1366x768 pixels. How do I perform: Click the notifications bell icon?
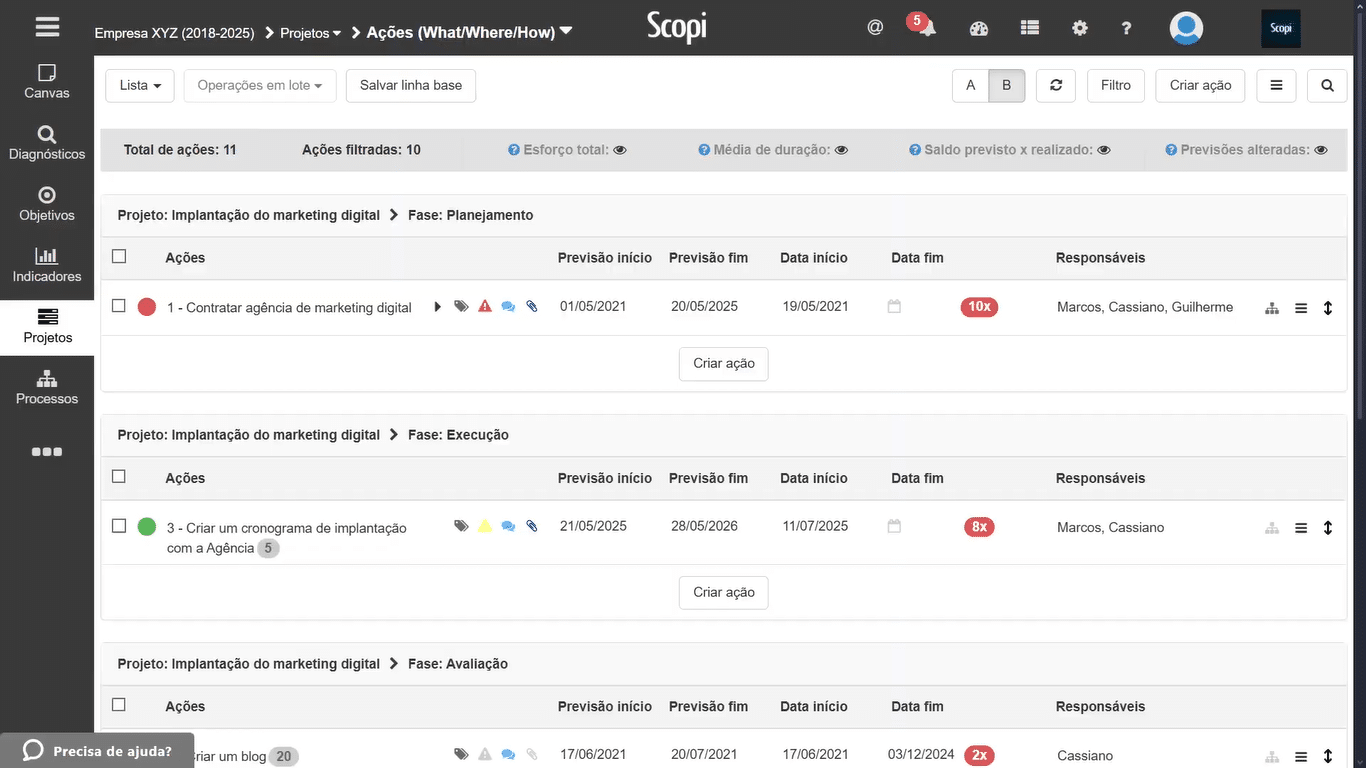click(928, 28)
